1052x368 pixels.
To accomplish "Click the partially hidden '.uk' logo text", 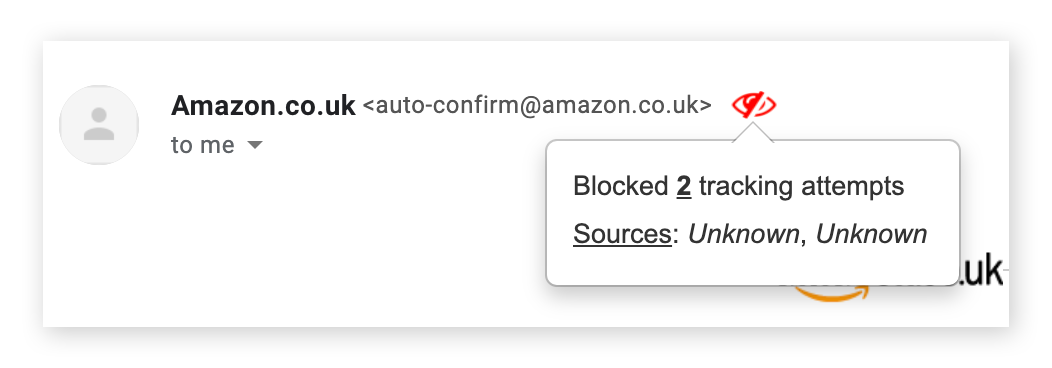I will pos(981,271).
